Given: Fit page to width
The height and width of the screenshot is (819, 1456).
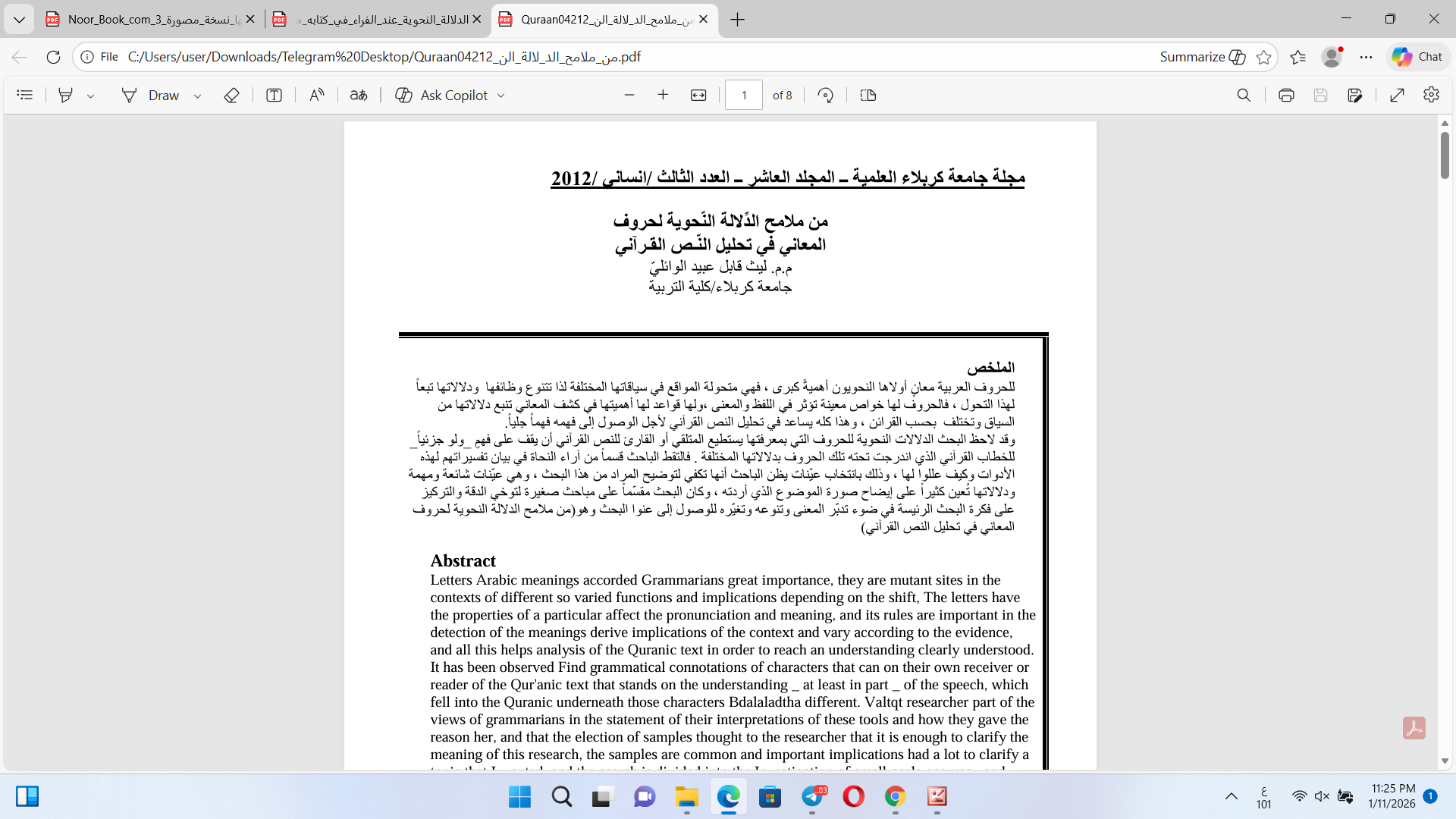Looking at the screenshot, I should [x=698, y=95].
